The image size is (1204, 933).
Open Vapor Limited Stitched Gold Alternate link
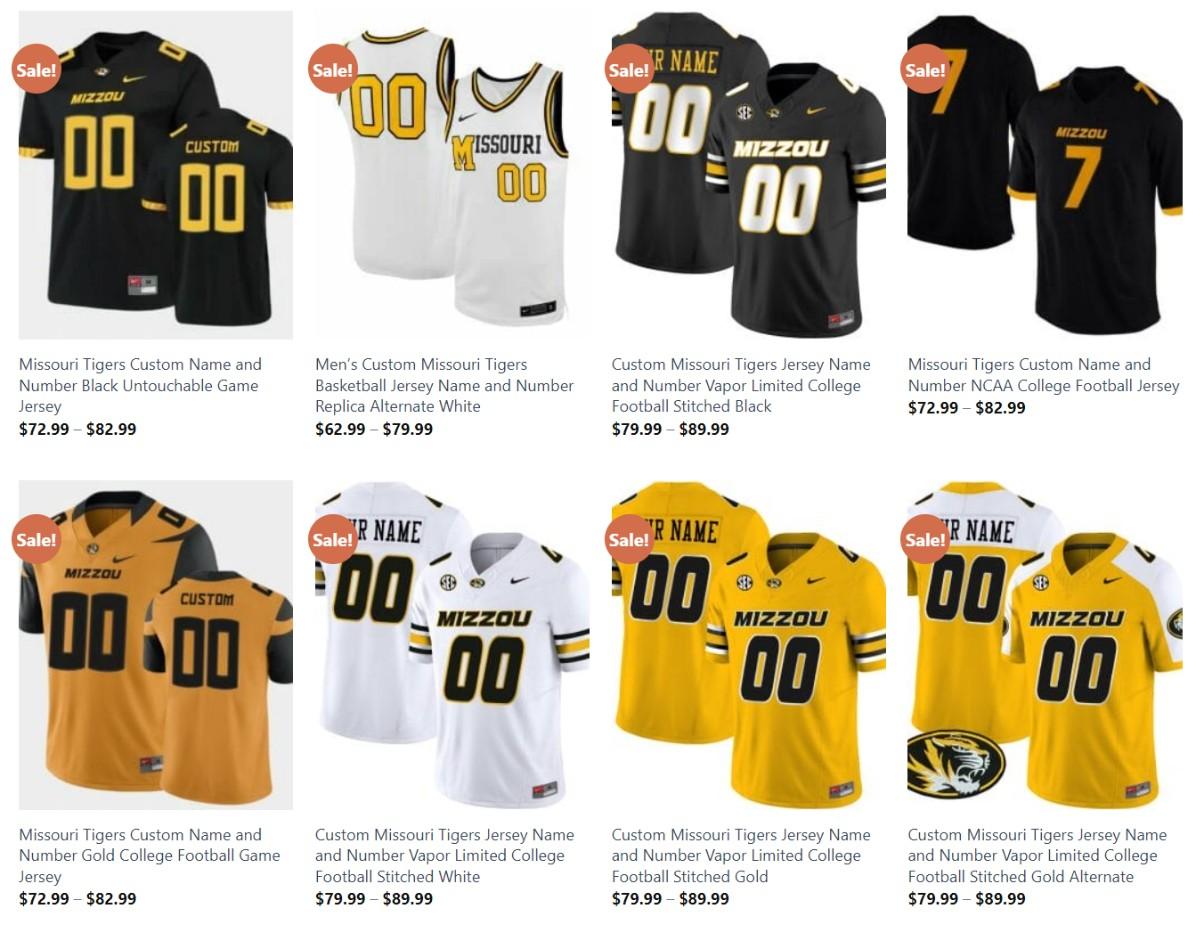[x=1037, y=855]
